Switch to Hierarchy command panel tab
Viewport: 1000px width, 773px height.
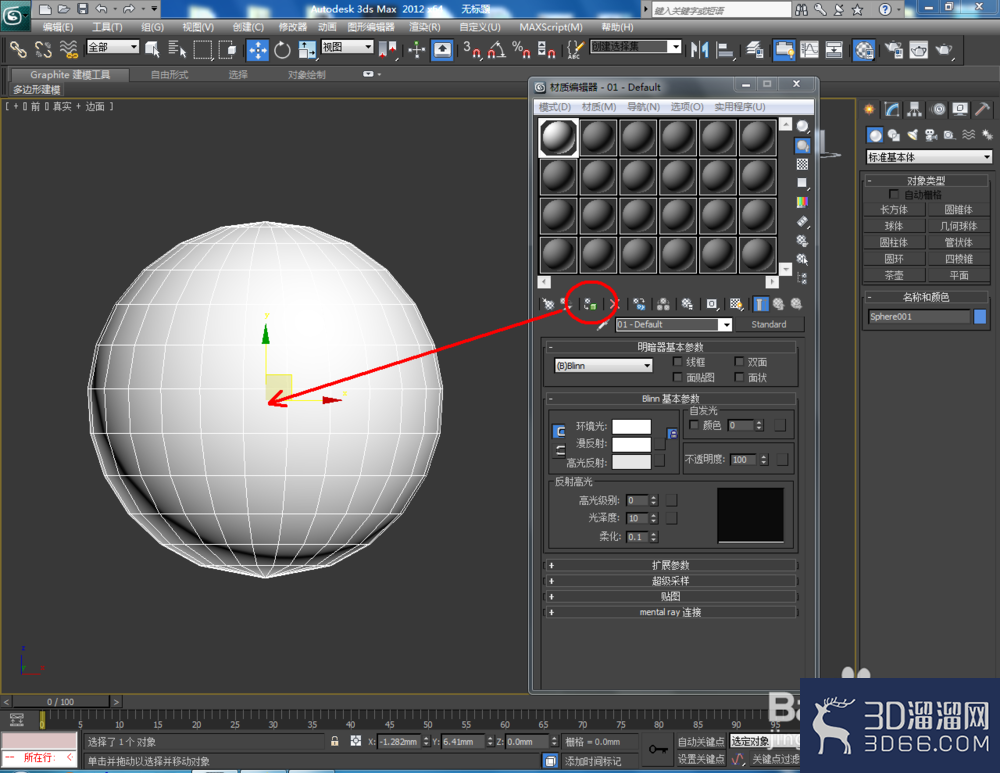(x=915, y=110)
